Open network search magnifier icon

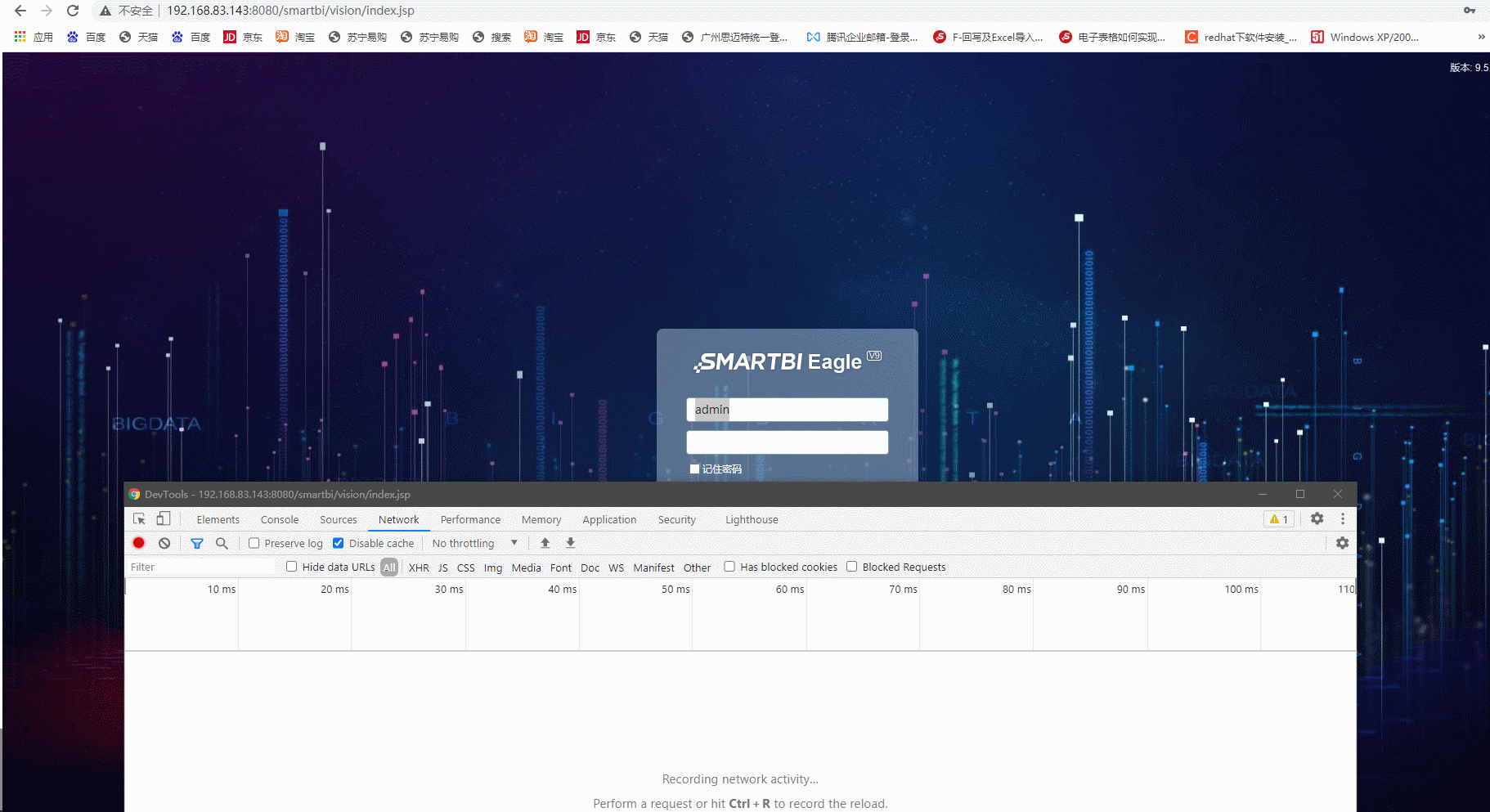tap(222, 543)
